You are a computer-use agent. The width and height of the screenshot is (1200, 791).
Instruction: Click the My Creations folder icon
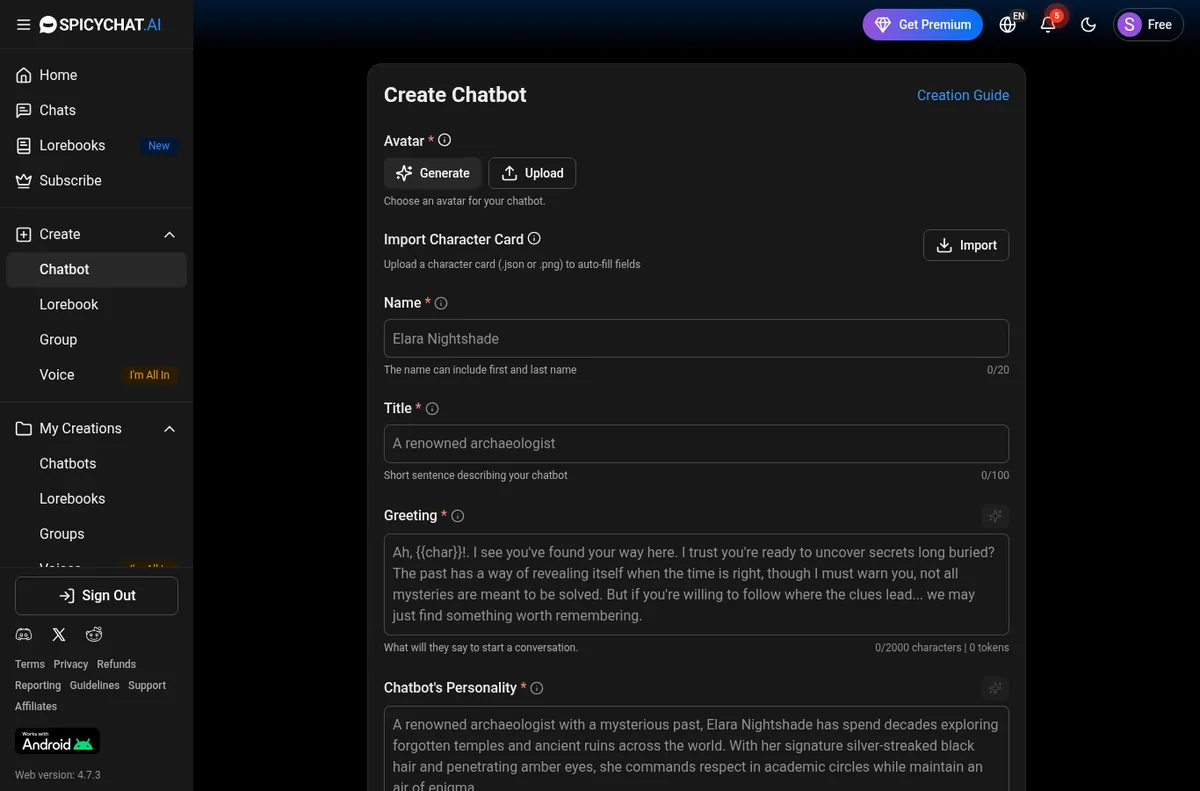tap(24, 428)
